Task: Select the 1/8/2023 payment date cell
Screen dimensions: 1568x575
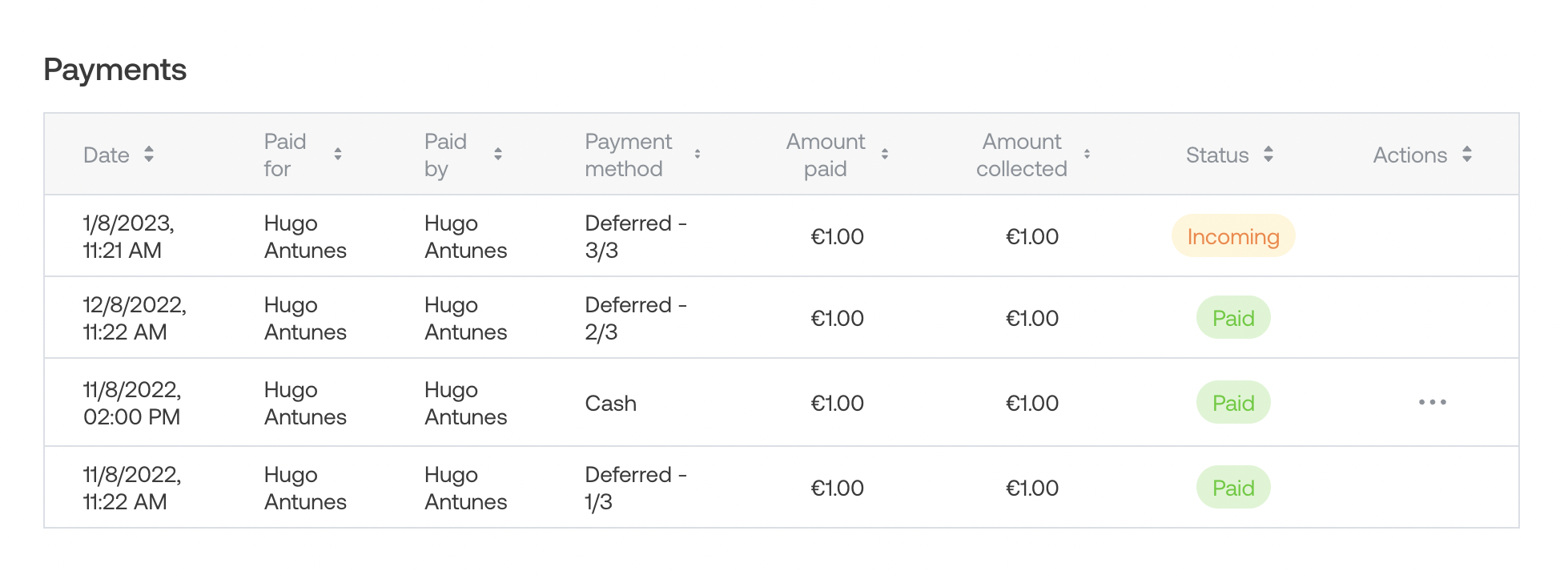Action: pyautogui.click(x=129, y=236)
